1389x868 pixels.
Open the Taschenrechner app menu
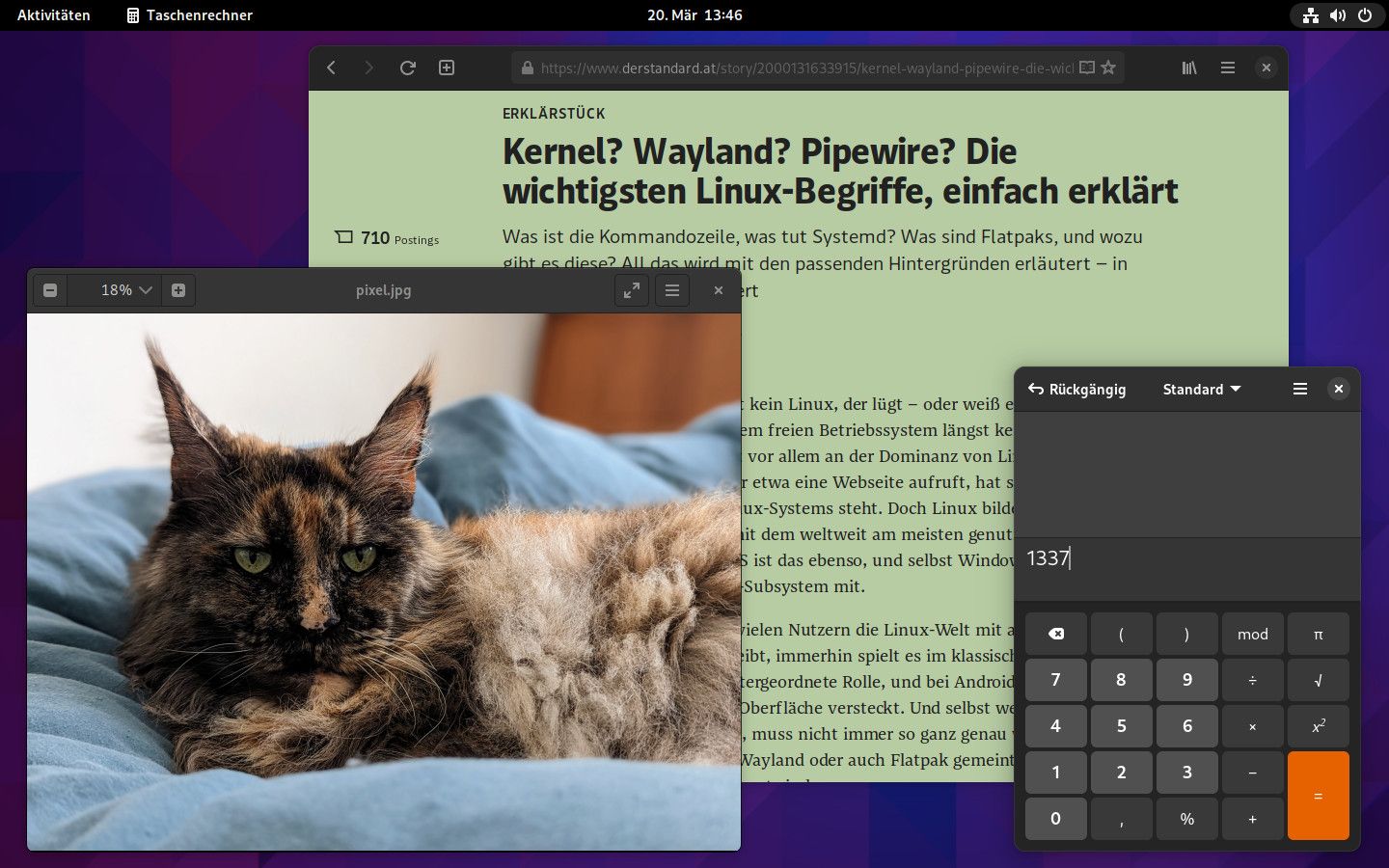[189, 14]
